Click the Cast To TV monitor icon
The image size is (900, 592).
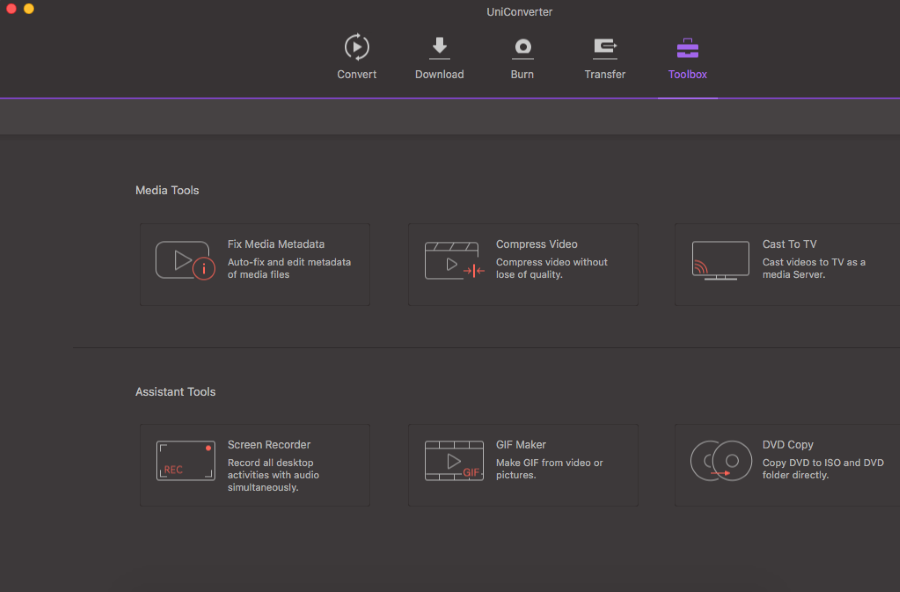(720, 260)
